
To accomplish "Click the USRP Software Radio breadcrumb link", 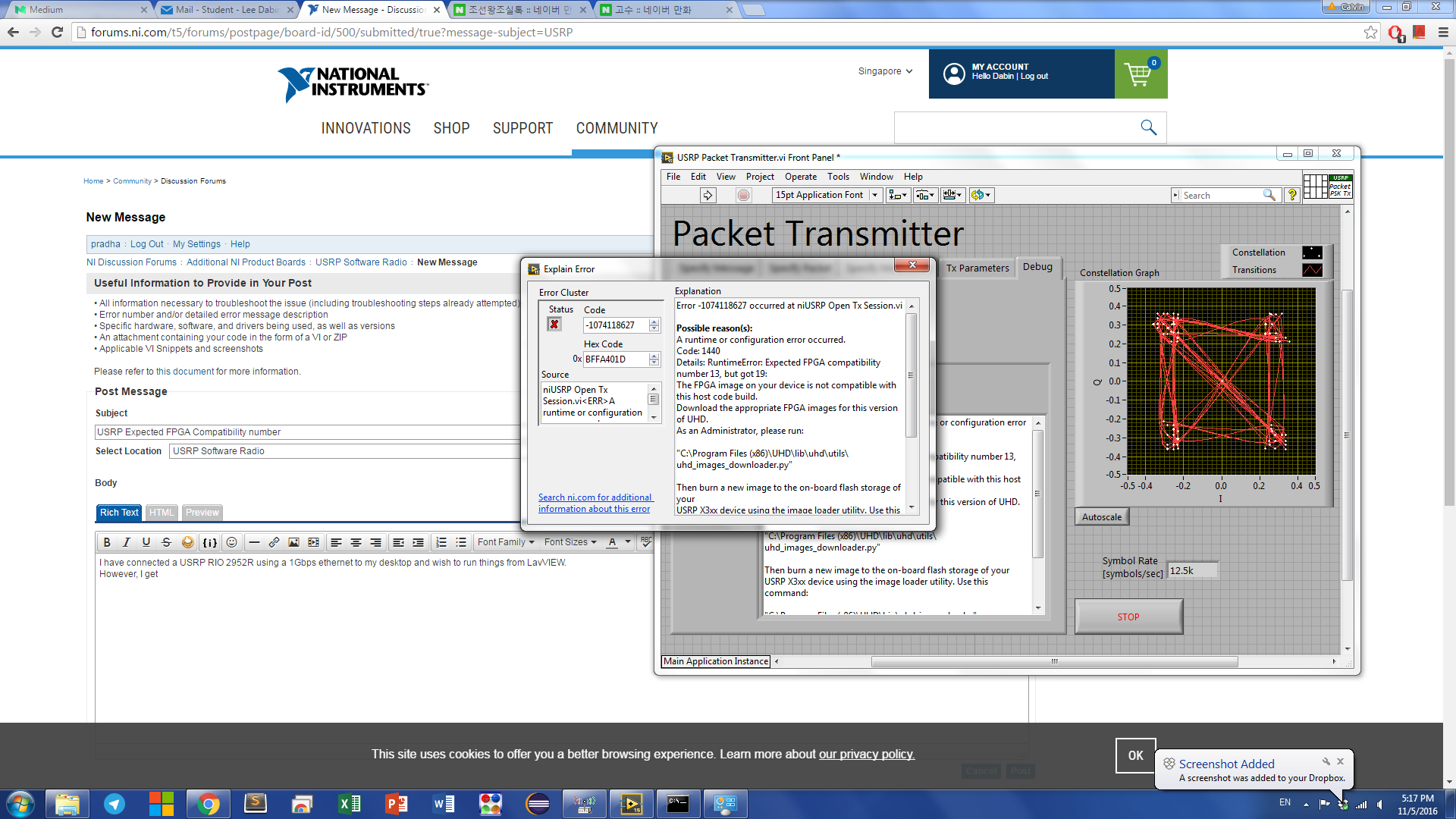I will 361,262.
